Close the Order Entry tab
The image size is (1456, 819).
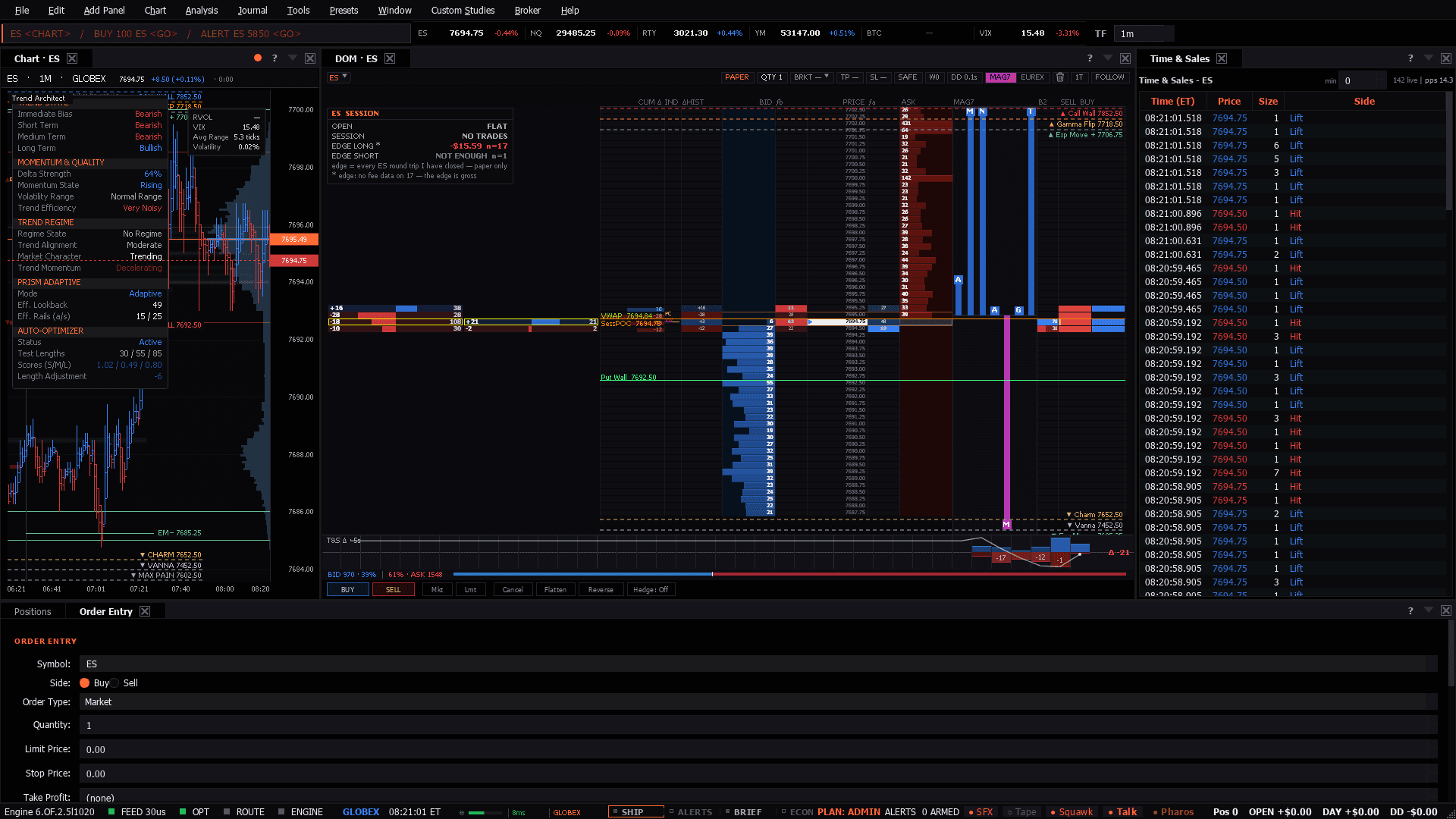[x=145, y=611]
